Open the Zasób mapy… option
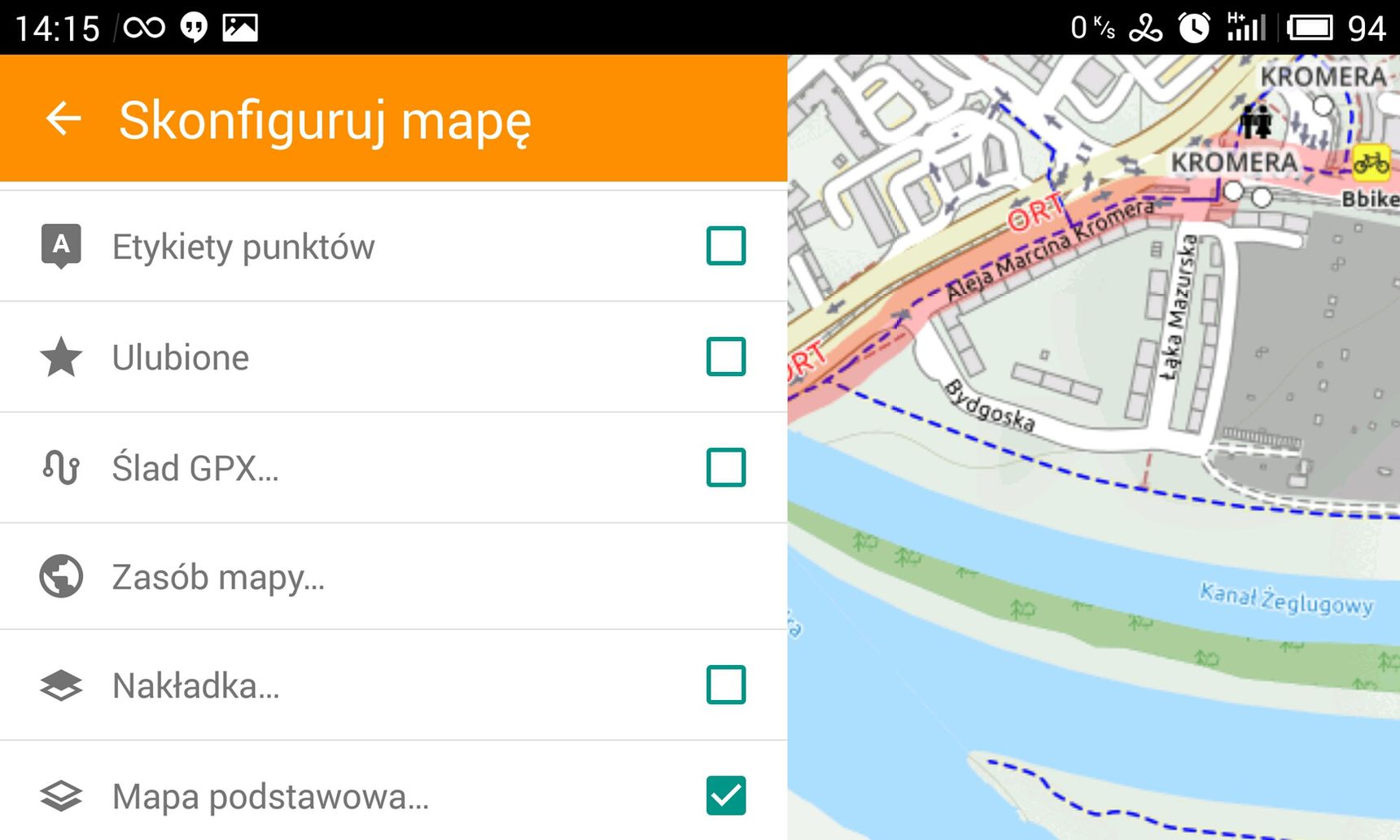The height and width of the screenshot is (840, 1400). [x=393, y=576]
